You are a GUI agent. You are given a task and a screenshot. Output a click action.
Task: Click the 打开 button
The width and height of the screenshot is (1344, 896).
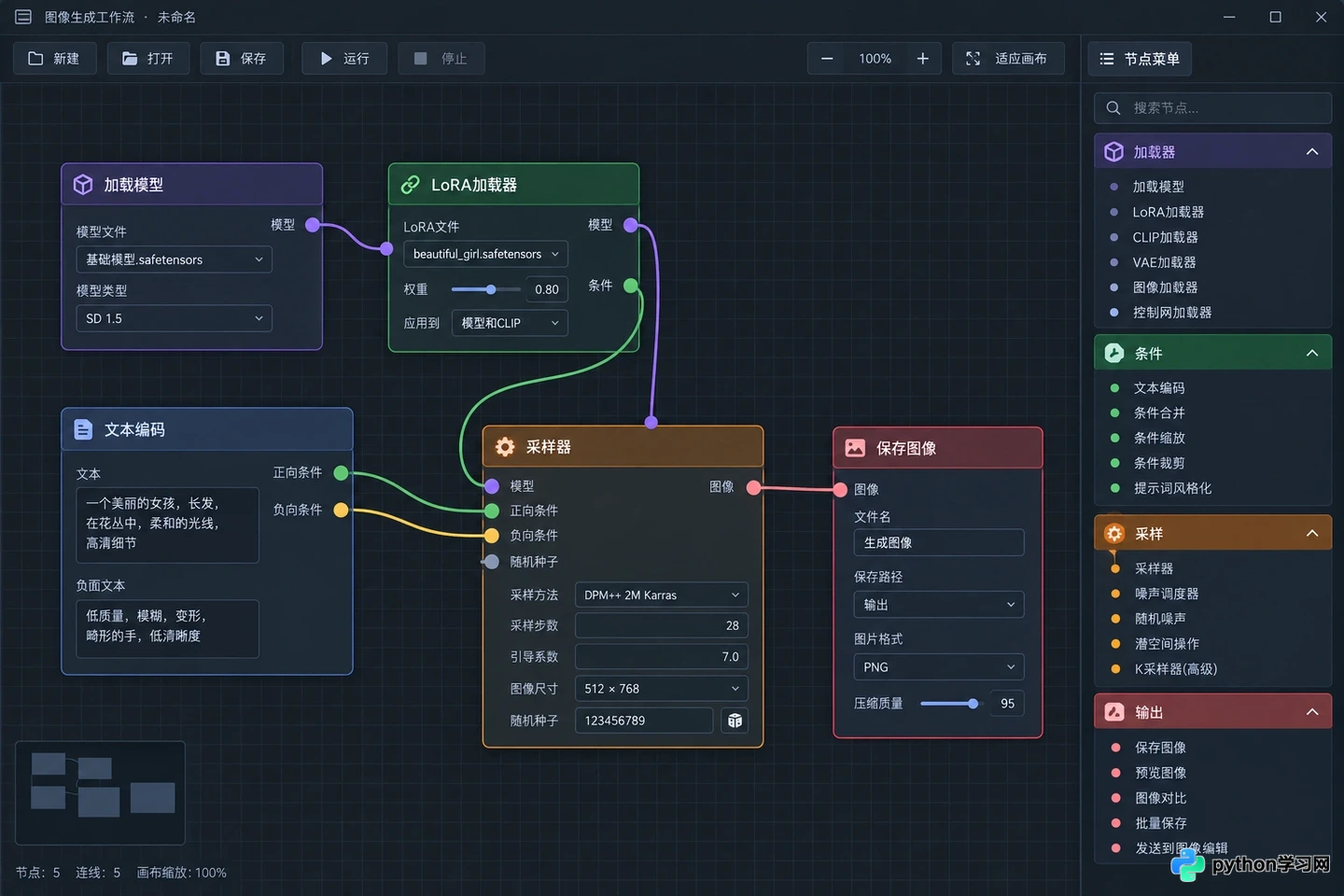tap(148, 59)
